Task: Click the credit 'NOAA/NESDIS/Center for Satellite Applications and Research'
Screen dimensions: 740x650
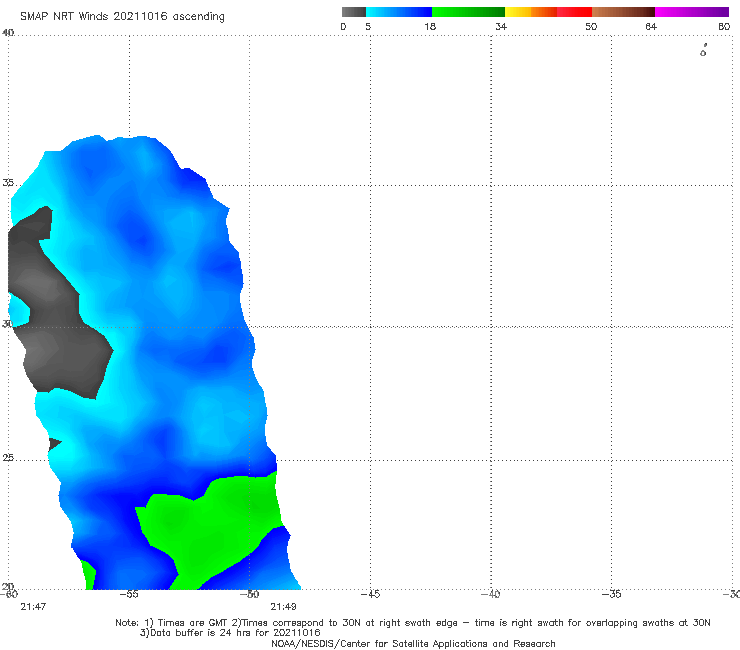Action: [413, 643]
